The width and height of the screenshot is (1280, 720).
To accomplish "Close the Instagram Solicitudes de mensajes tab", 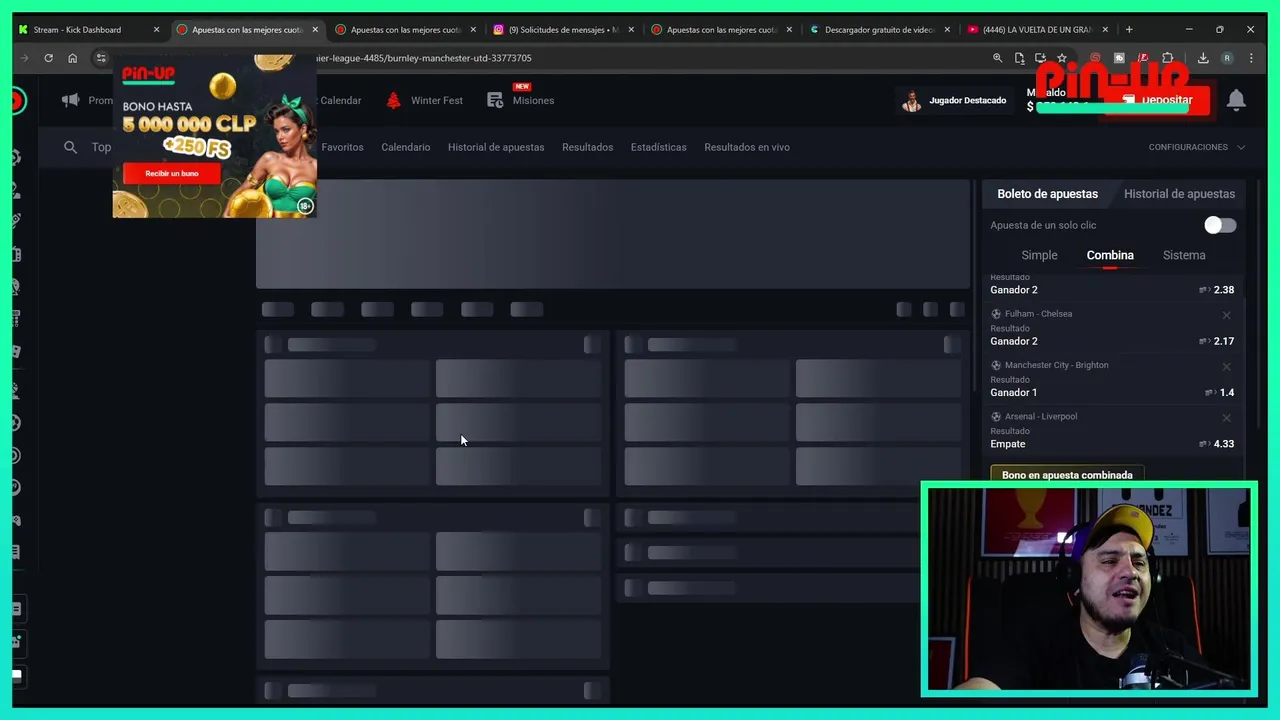I will 631,29.
